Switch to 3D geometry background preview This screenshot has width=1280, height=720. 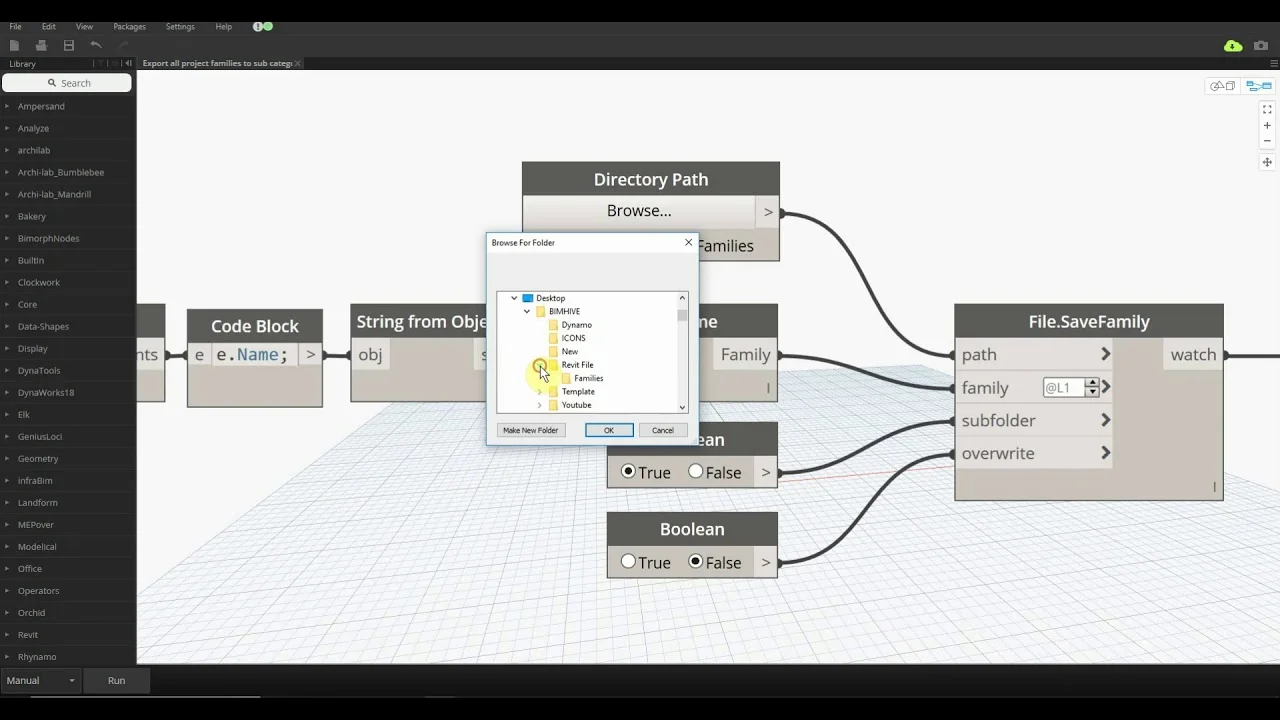point(1223,86)
